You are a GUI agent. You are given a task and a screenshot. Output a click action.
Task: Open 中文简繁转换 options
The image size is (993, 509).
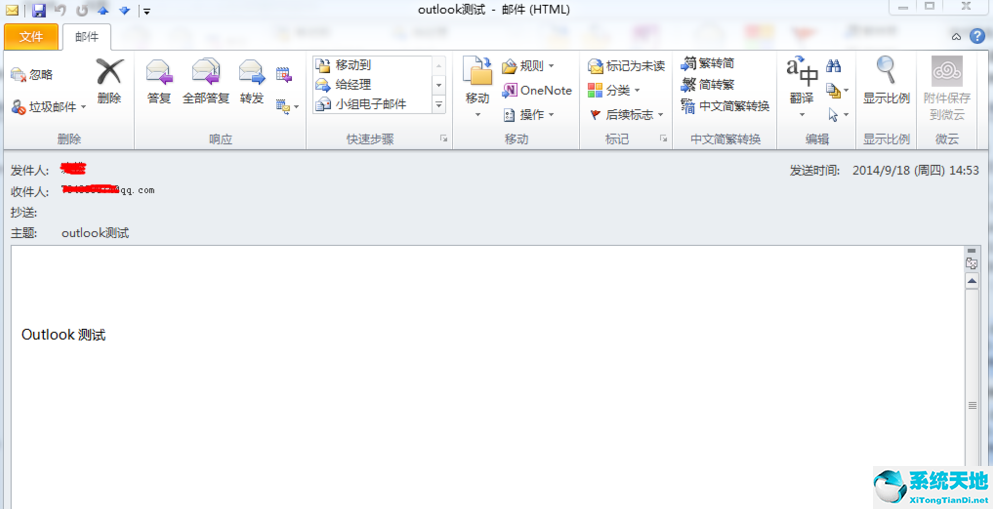pyautogui.click(x=725, y=106)
